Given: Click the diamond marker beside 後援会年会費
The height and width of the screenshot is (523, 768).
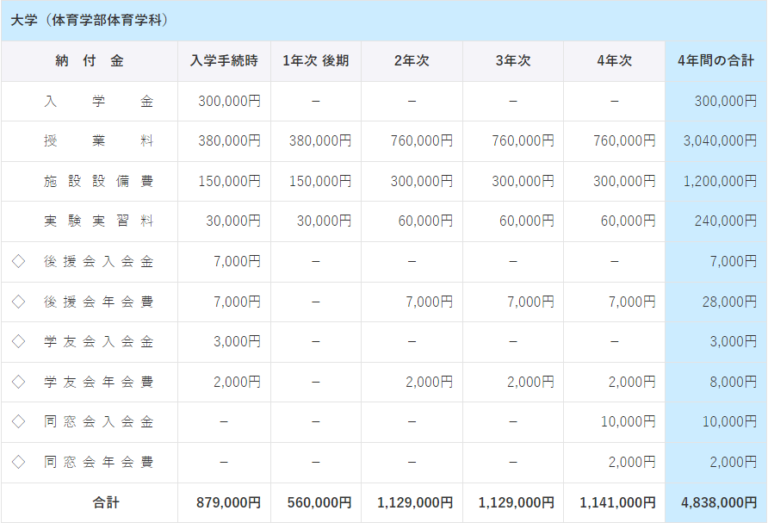Looking at the screenshot, I should pyautogui.click(x=18, y=302).
